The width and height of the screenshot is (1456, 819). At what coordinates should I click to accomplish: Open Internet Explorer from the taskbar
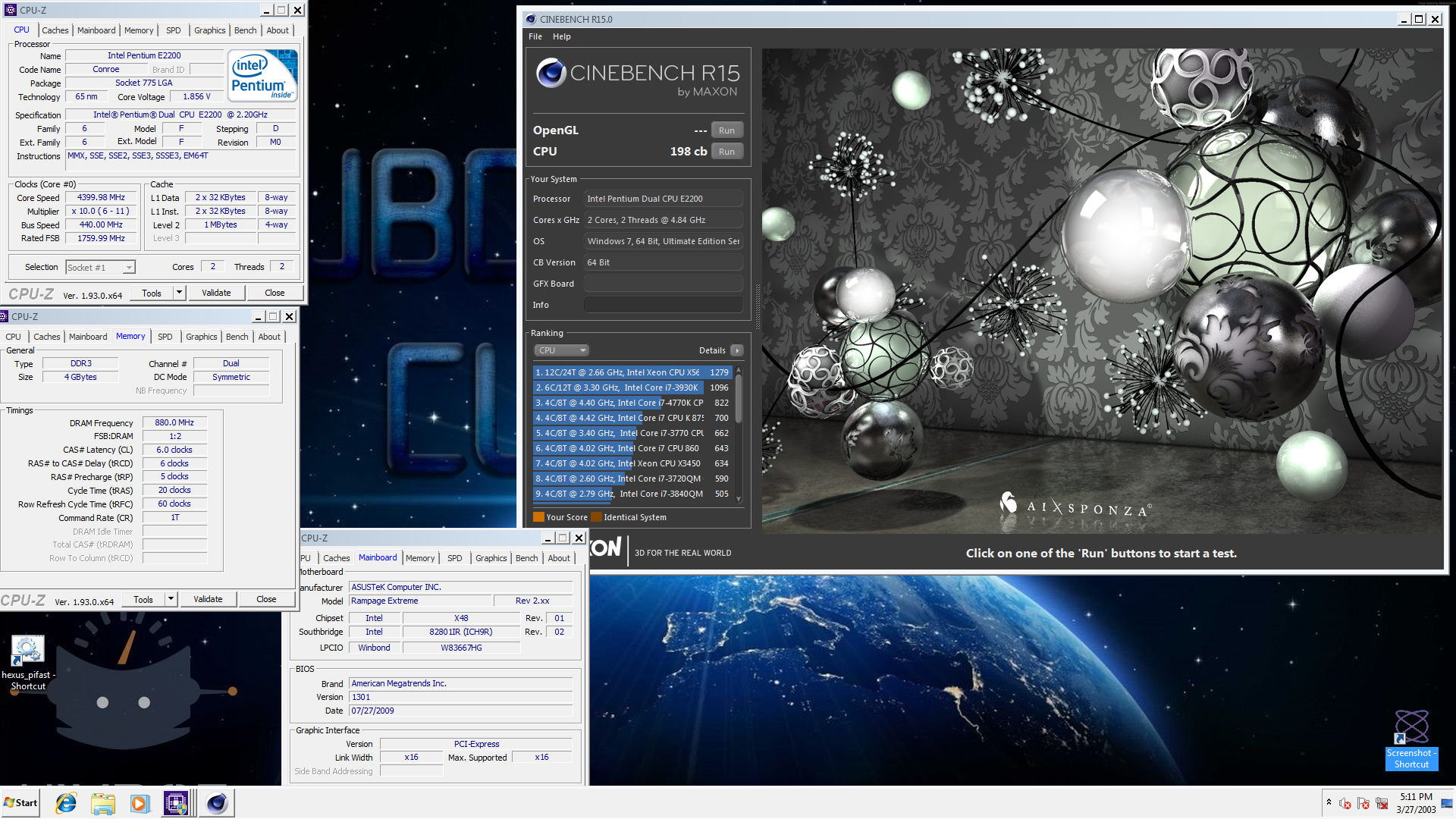(x=66, y=803)
